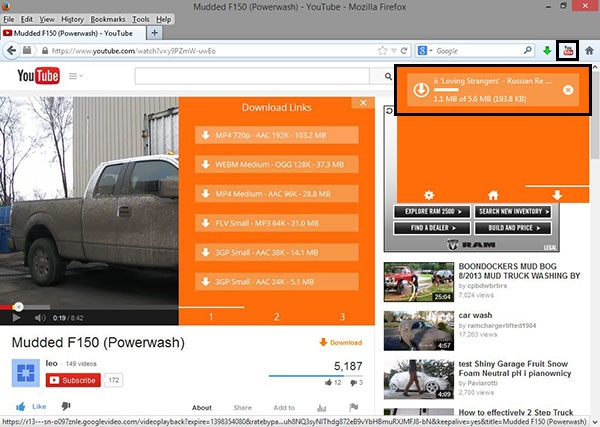The width and height of the screenshot is (600, 427).
Task: Download MP4 Medium AAC 96K 28.8 MB
Action: pos(277,194)
